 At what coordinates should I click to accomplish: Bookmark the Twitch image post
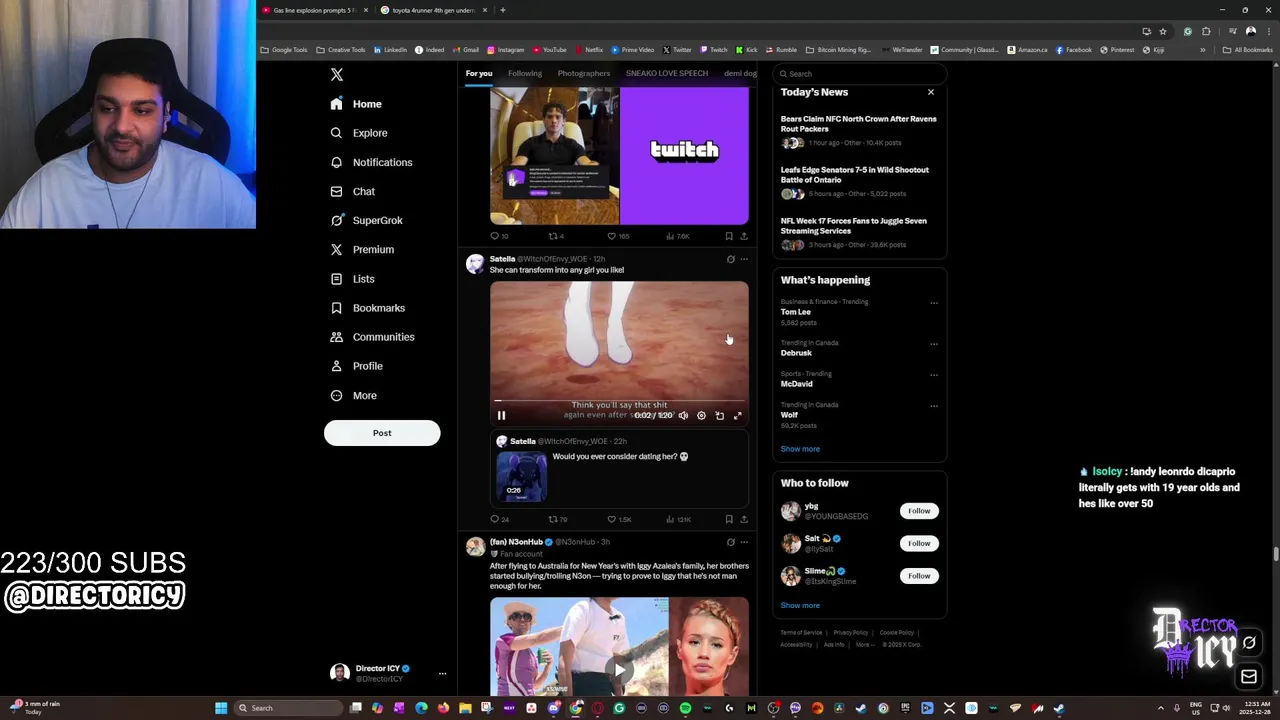(x=729, y=236)
